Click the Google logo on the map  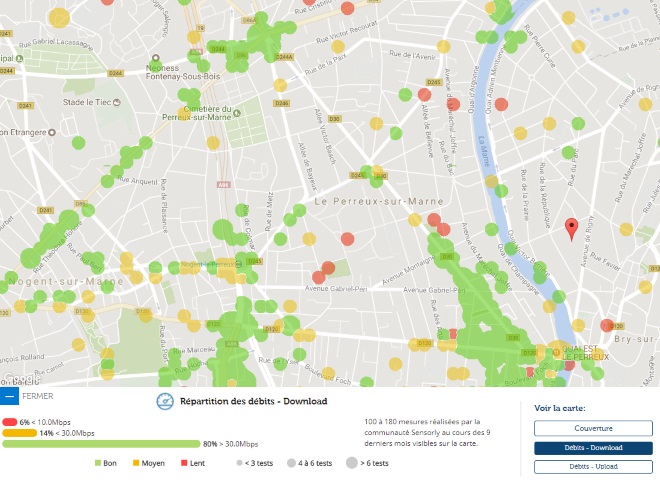click(20, 380)
